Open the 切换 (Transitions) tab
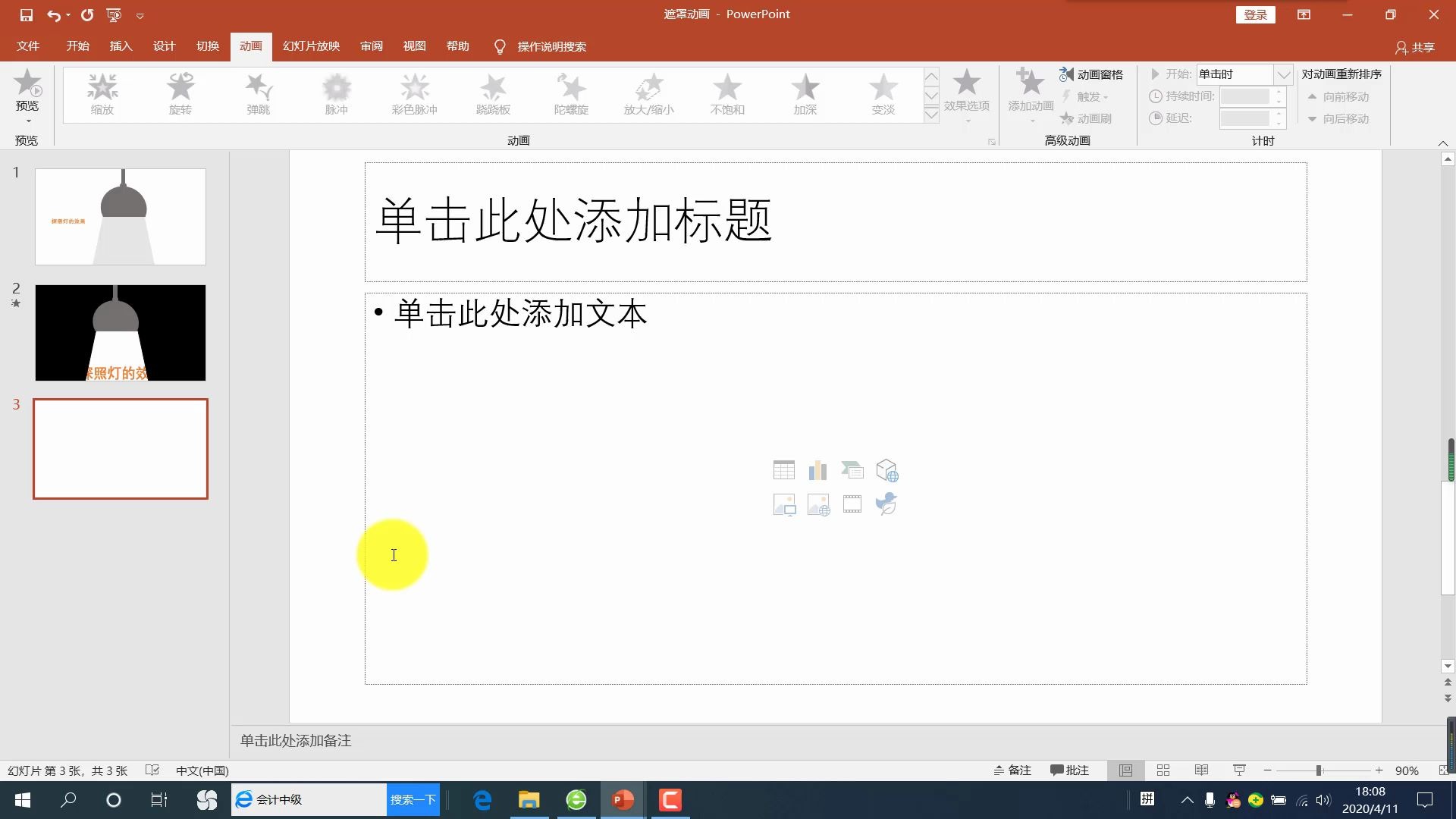Image resolution: width=1456 pixels, height=819 pixels. 207,46
